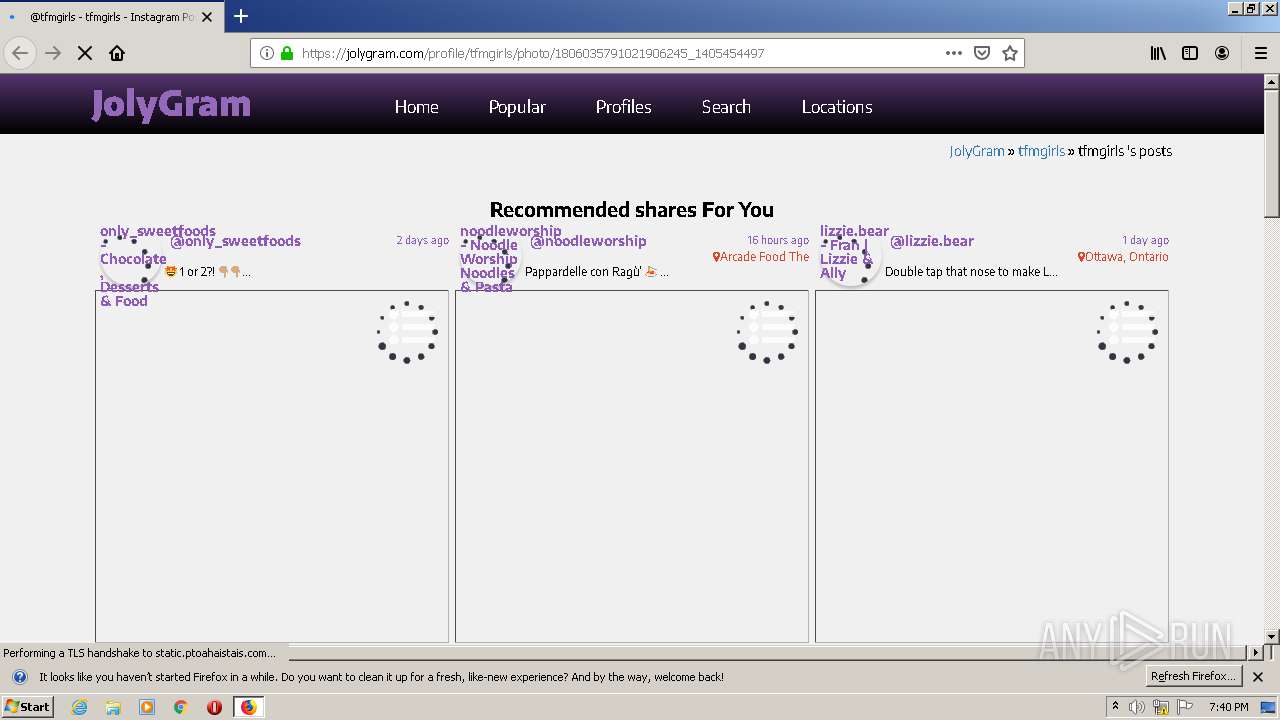
Task: Dismiss the Firefox refresh notification bar
Action: [x=1258, y=677]
